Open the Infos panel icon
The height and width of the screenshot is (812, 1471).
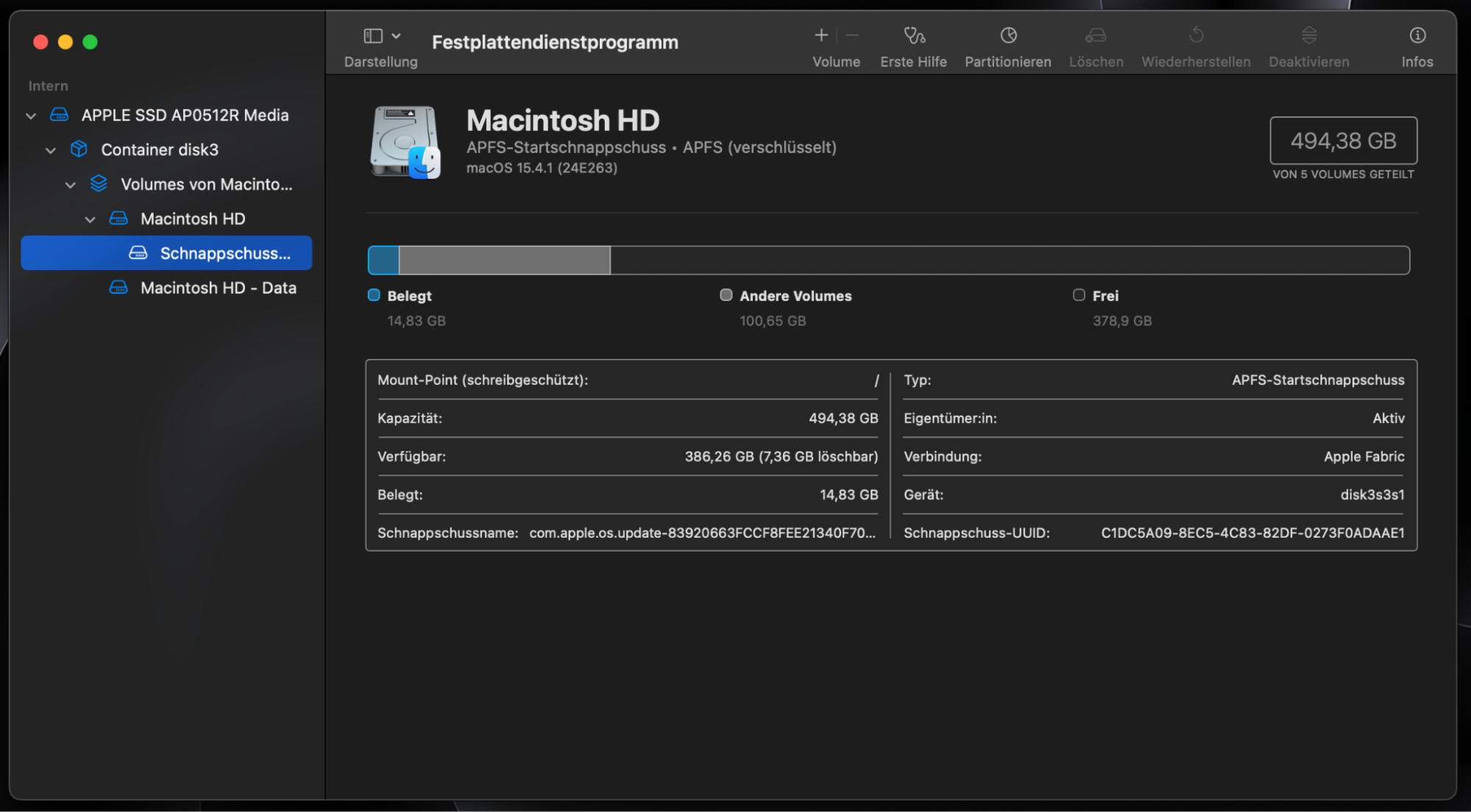pyautogui.click(x=1417, y=35)
